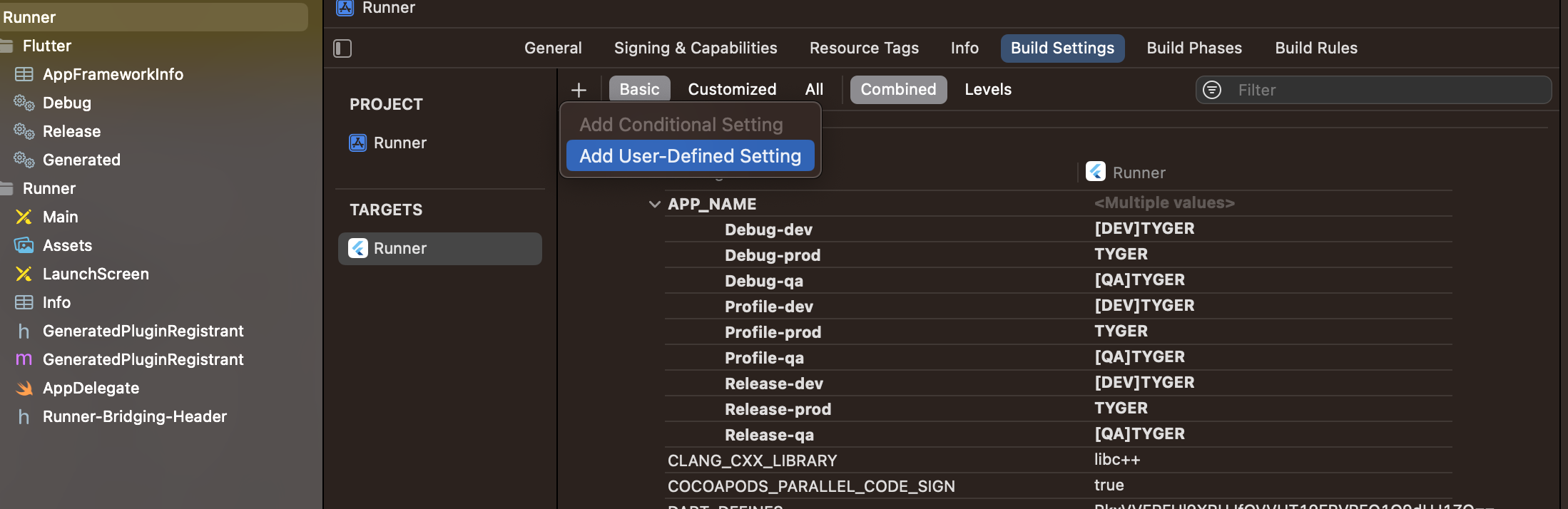The height and width of the screenshot is (509, 1568).
Task: Click the Debug-prod value TYGER
Action: [x=1121, y=254]
